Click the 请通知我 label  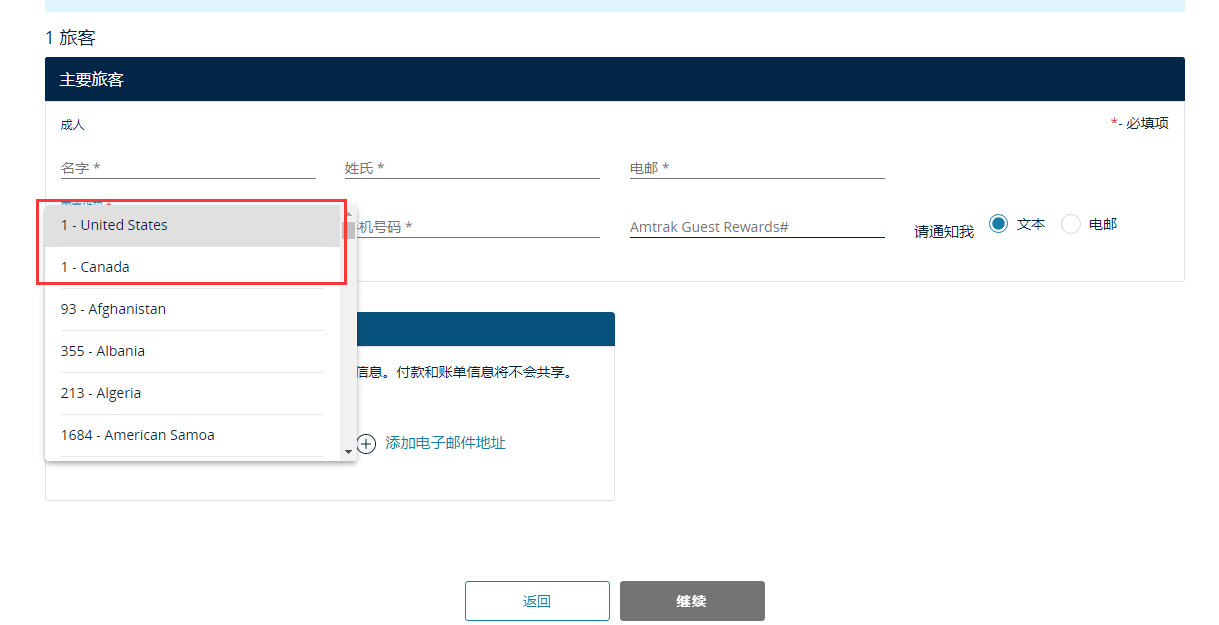[x=944, y=232]
